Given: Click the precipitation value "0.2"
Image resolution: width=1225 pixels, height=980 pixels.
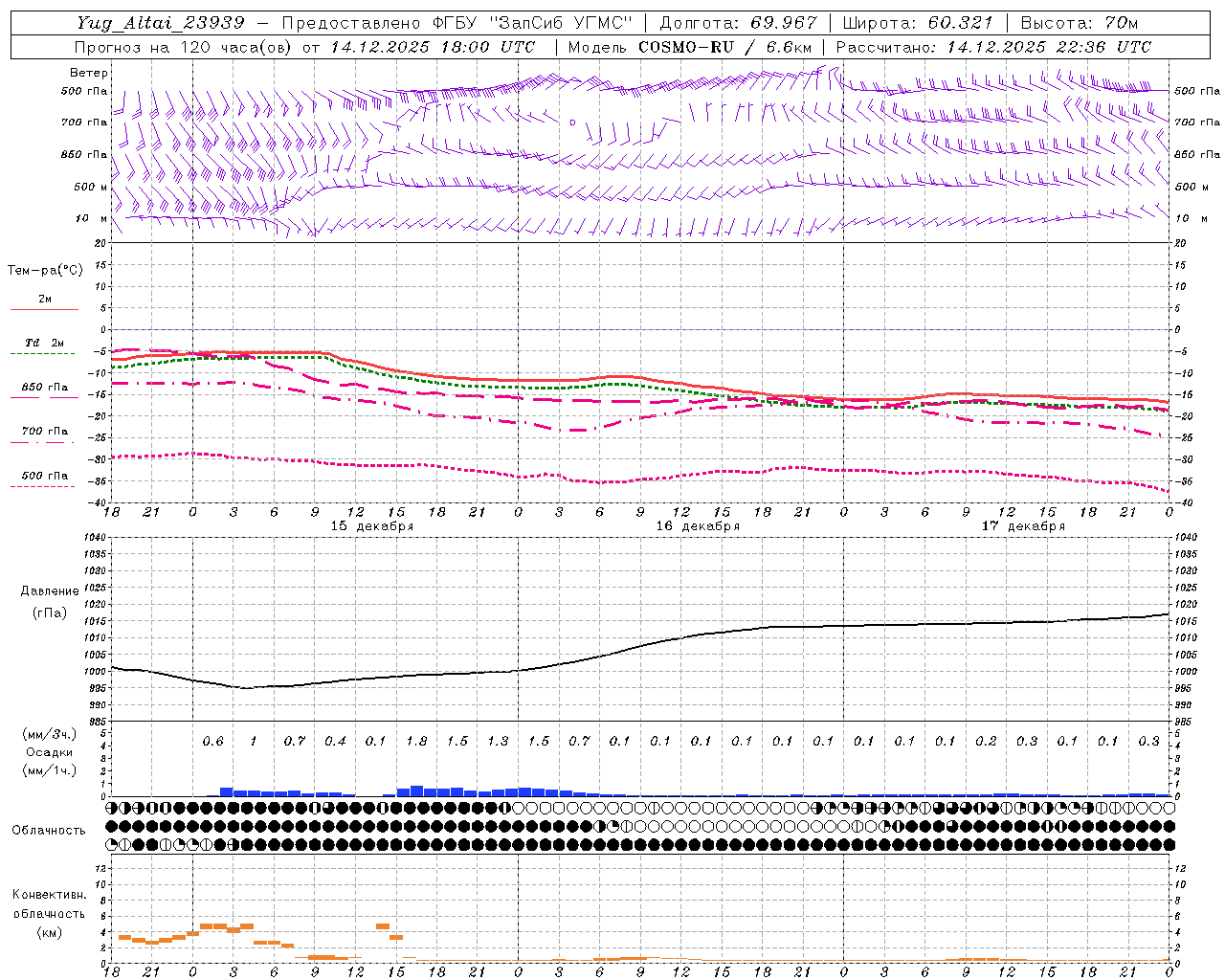Looking at the screenshot, I should [986, 742].
